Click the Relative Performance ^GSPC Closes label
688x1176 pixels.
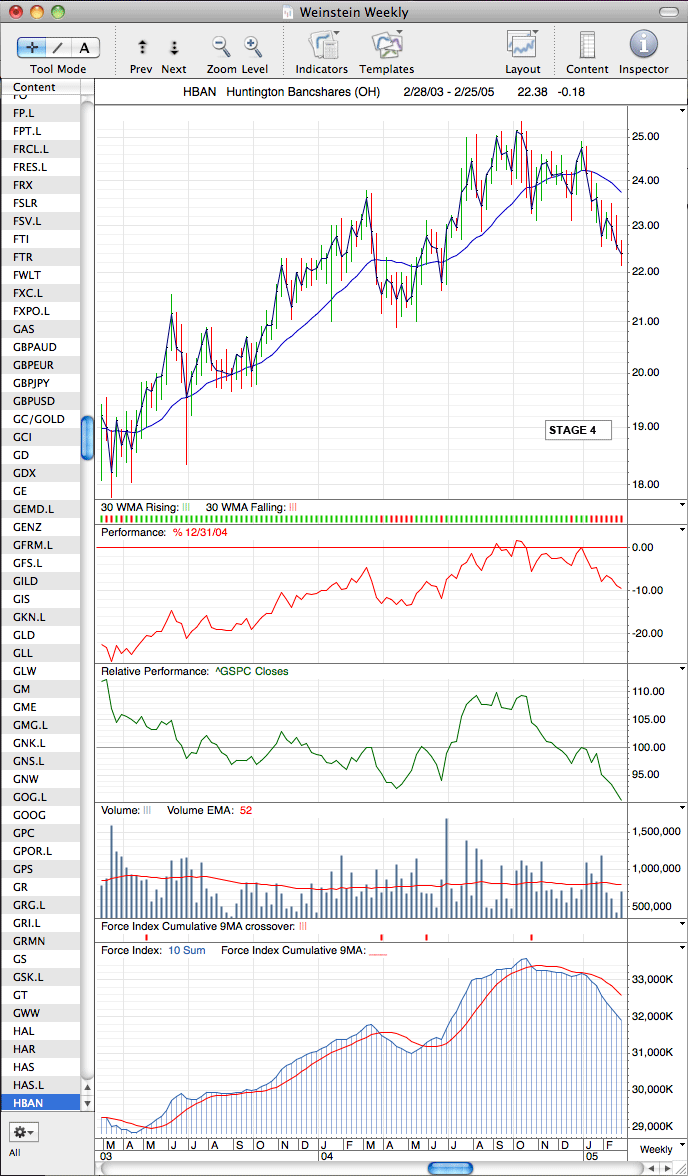coord(194,671)
